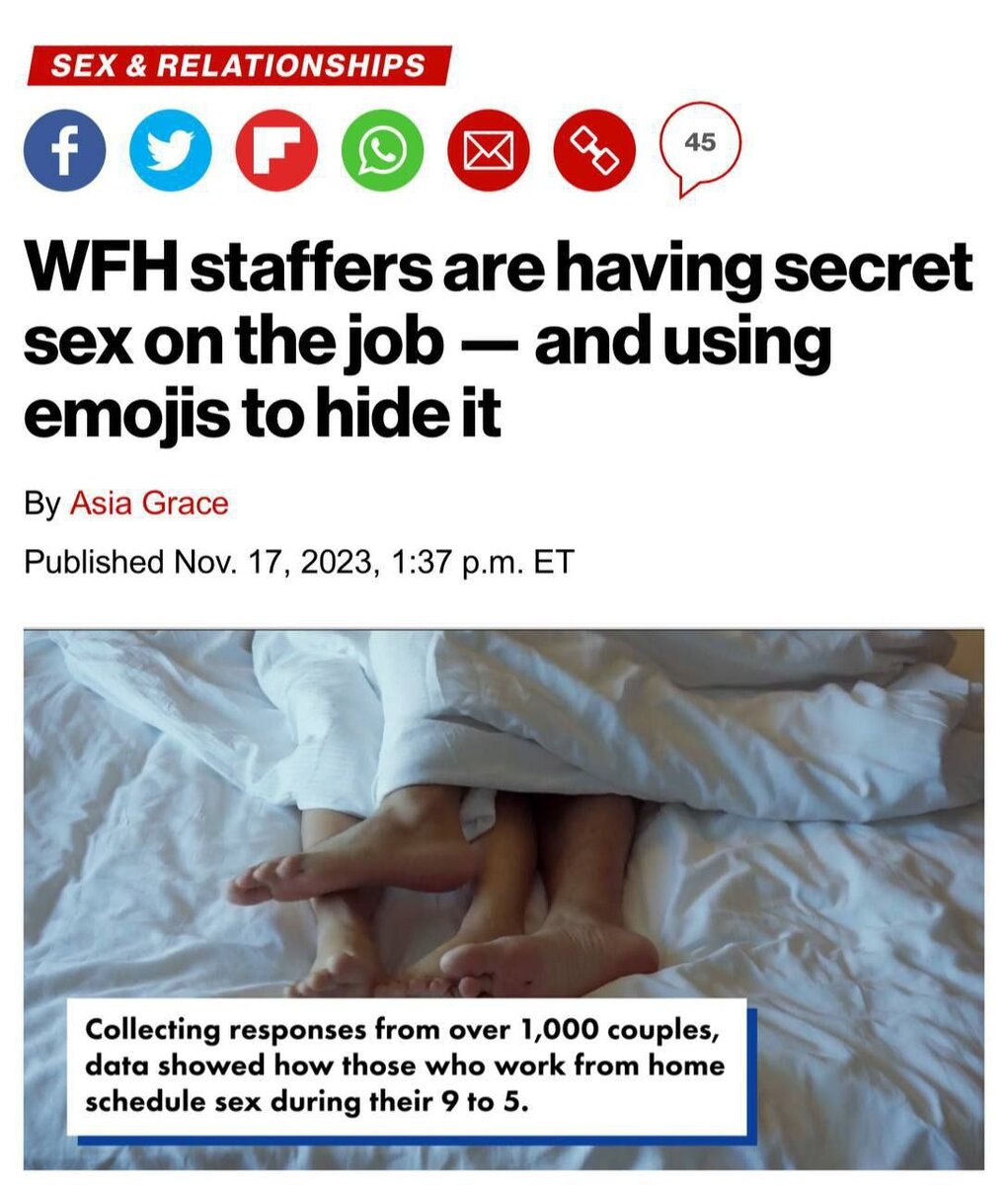This screenshot has width=1008, height=1185.
Task: Visit author Asia Grace's page
Action: pos(148,503)
